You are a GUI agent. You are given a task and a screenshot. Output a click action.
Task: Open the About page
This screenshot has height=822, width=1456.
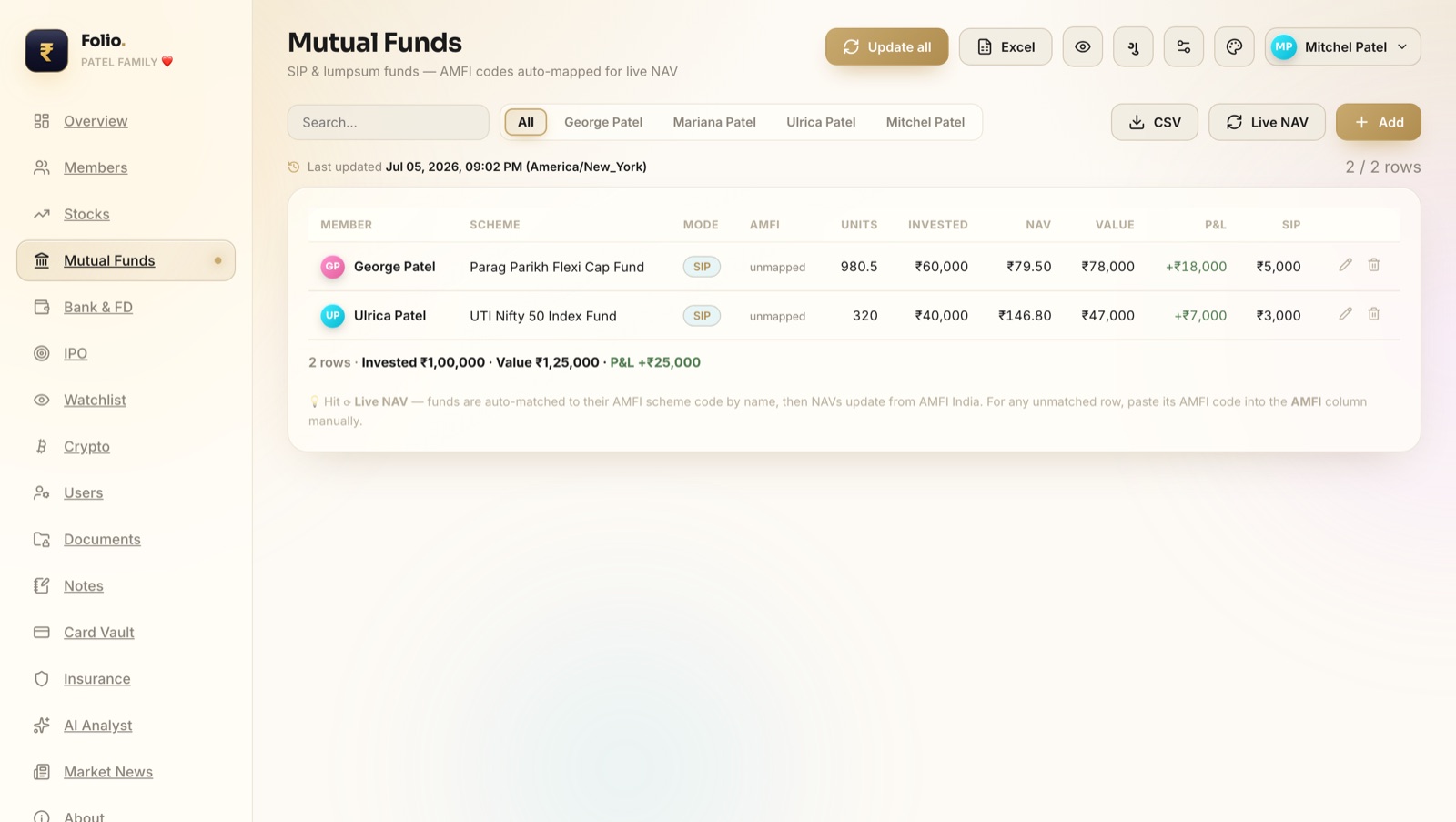[84, 816]
